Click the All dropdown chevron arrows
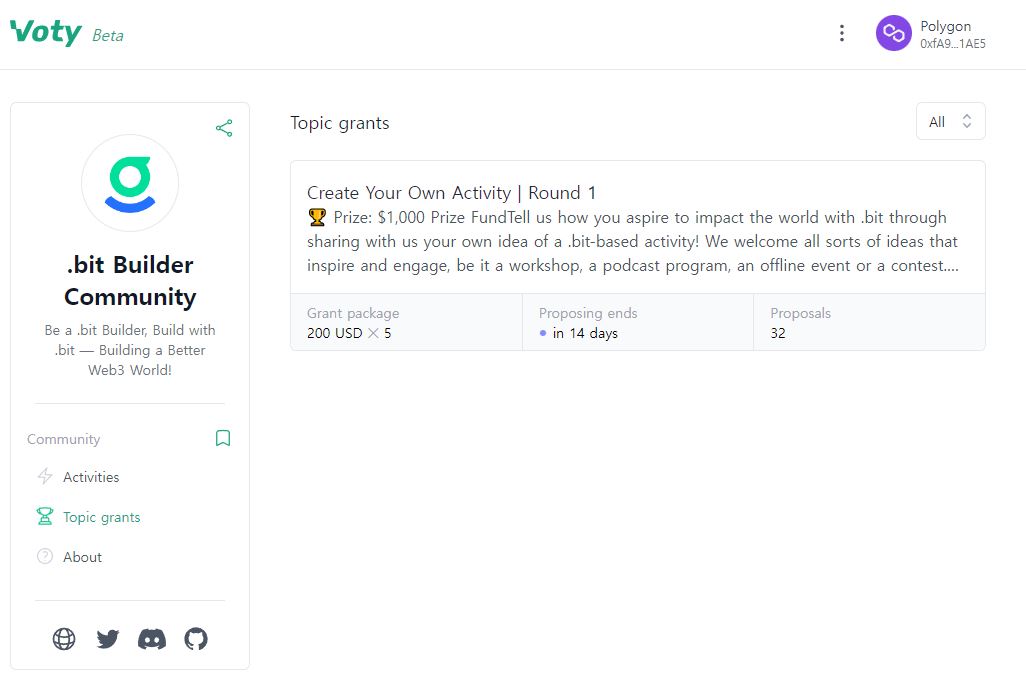 coord(966,121)
